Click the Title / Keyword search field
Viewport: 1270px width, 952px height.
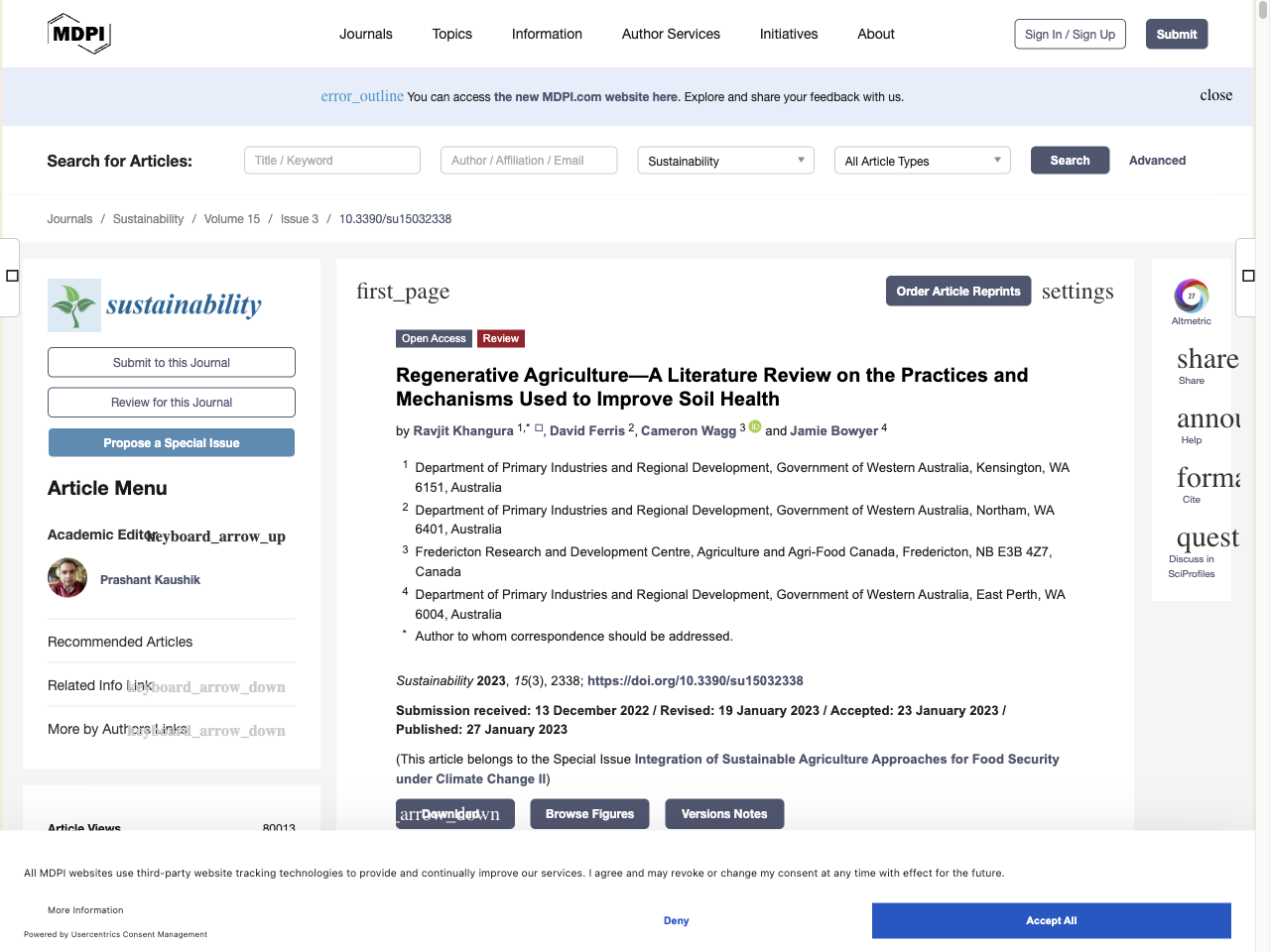point(332,161)
